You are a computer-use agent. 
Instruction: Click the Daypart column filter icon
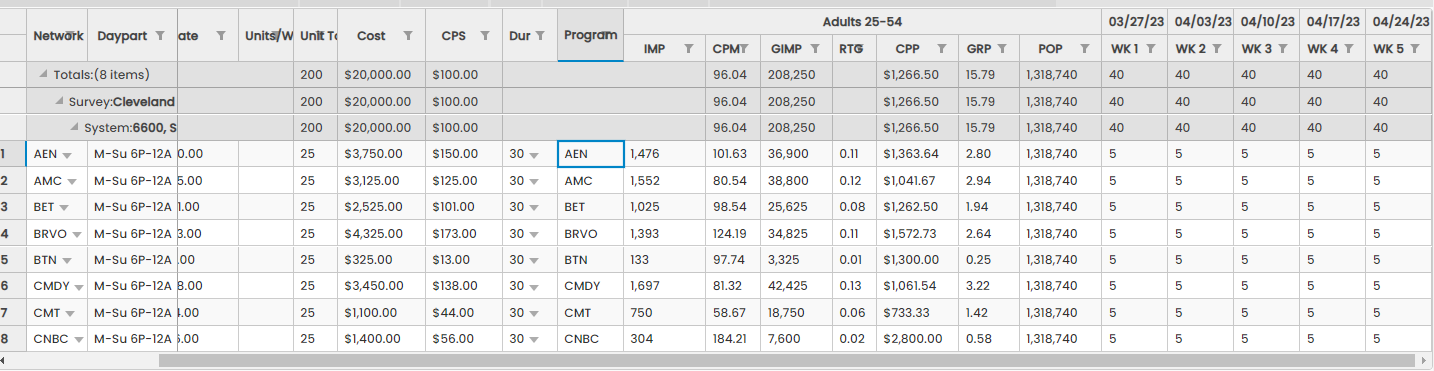(x=160, y=36)
